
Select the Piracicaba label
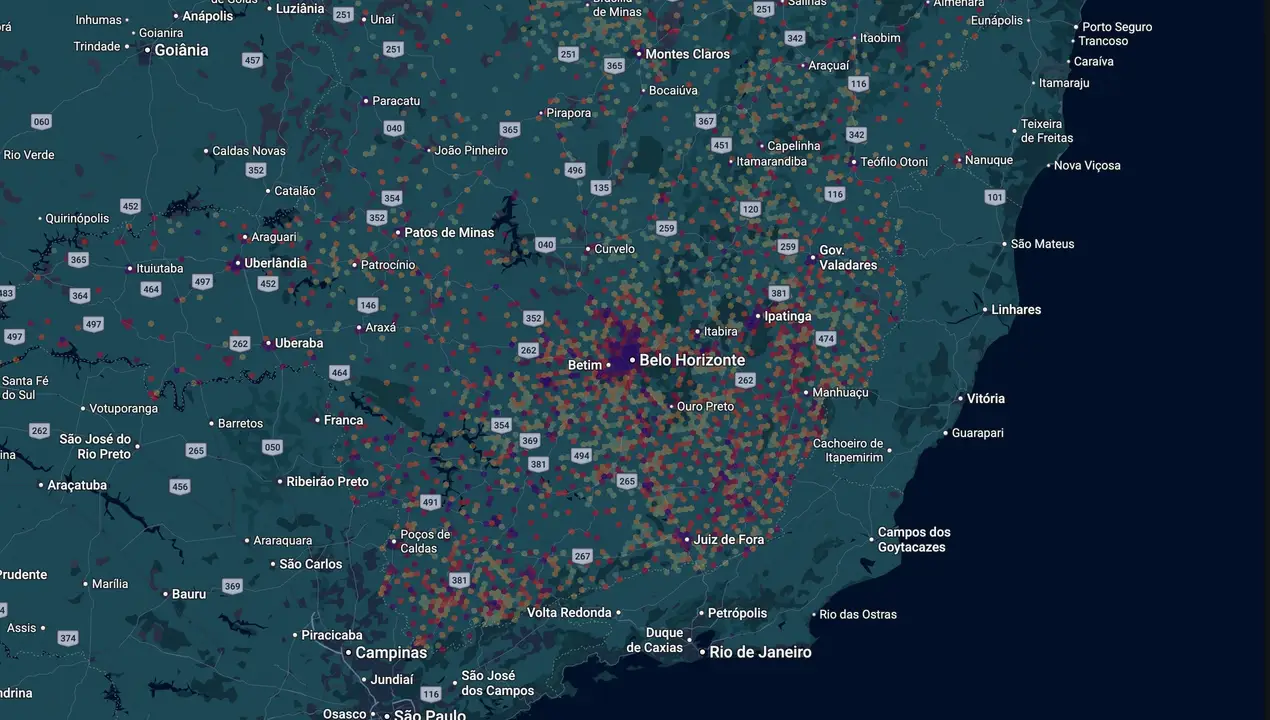(x=332, y=635)
